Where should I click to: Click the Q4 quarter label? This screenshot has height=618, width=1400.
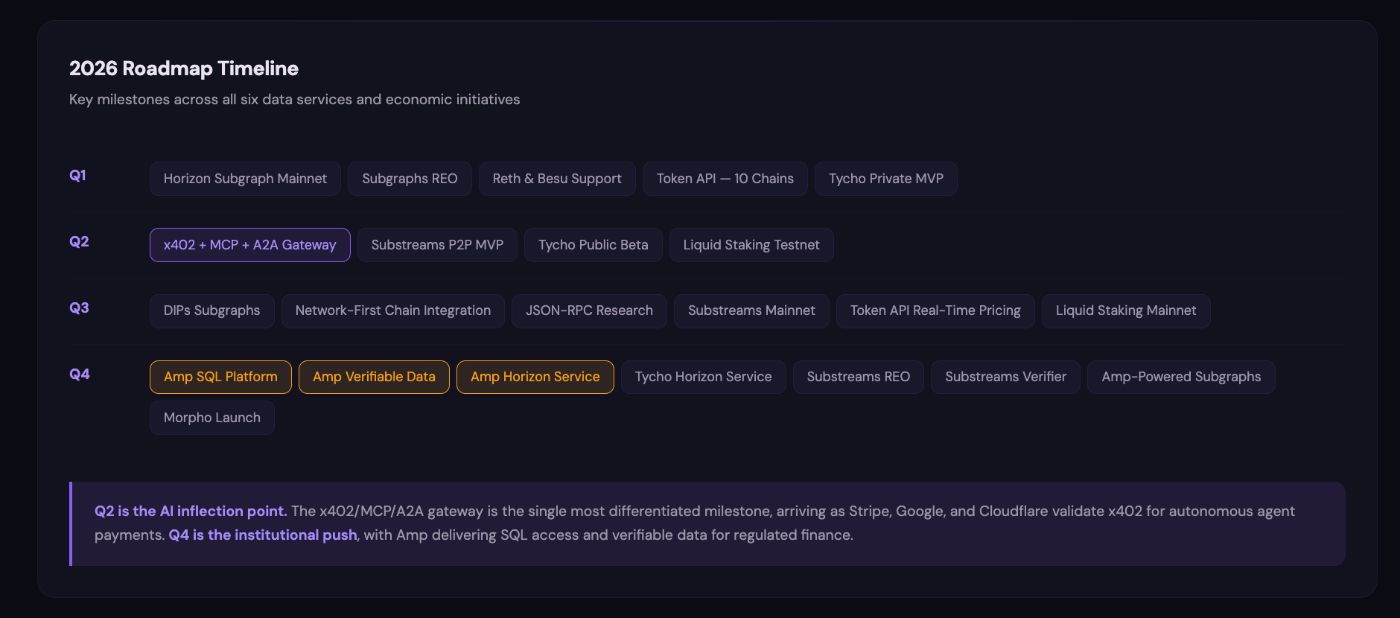point(79,374)
